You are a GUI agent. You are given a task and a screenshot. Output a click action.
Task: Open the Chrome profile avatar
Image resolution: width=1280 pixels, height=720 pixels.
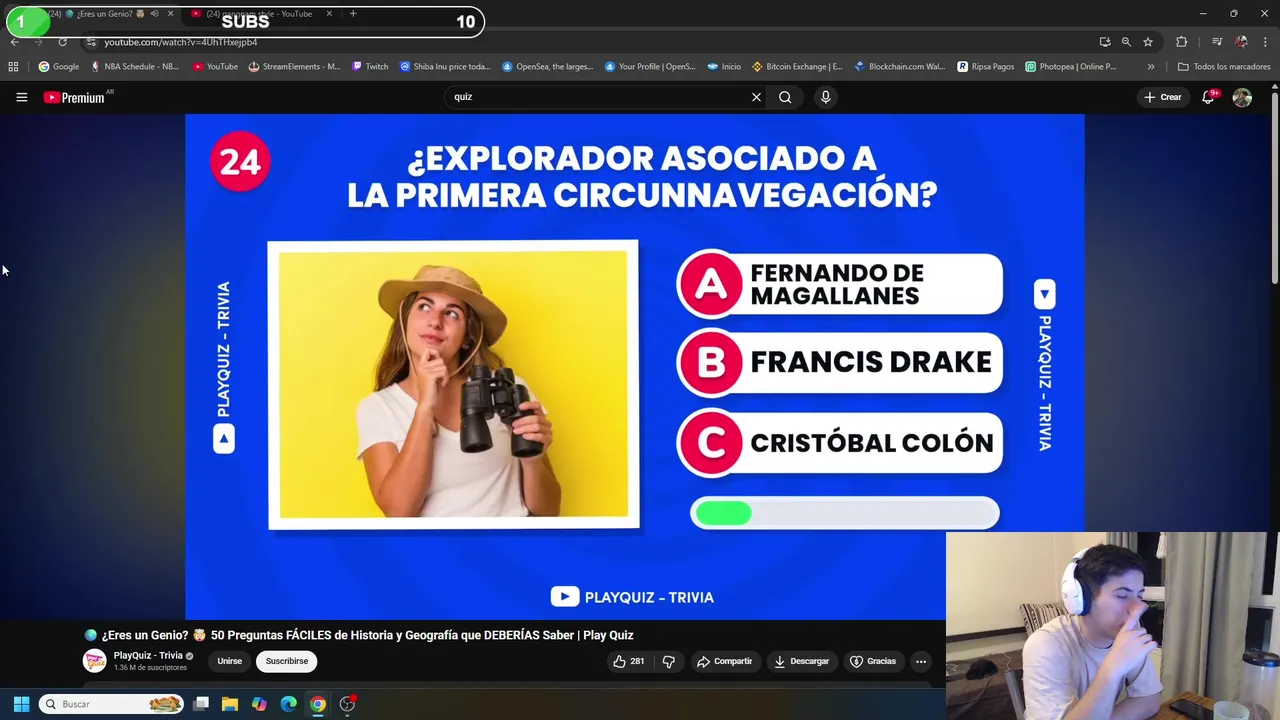(1241, 42)
